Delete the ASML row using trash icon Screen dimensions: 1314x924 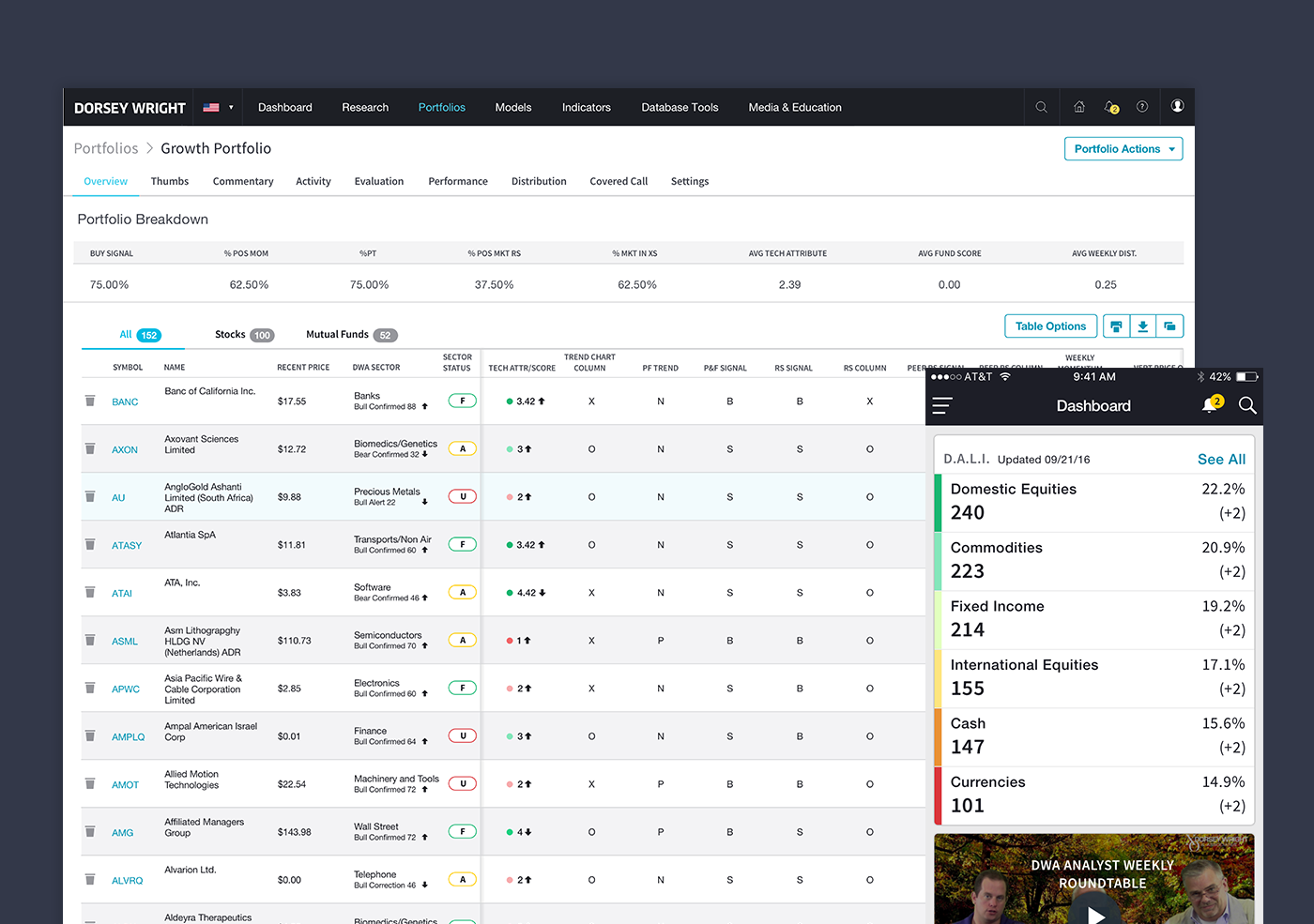coord(90,640)
